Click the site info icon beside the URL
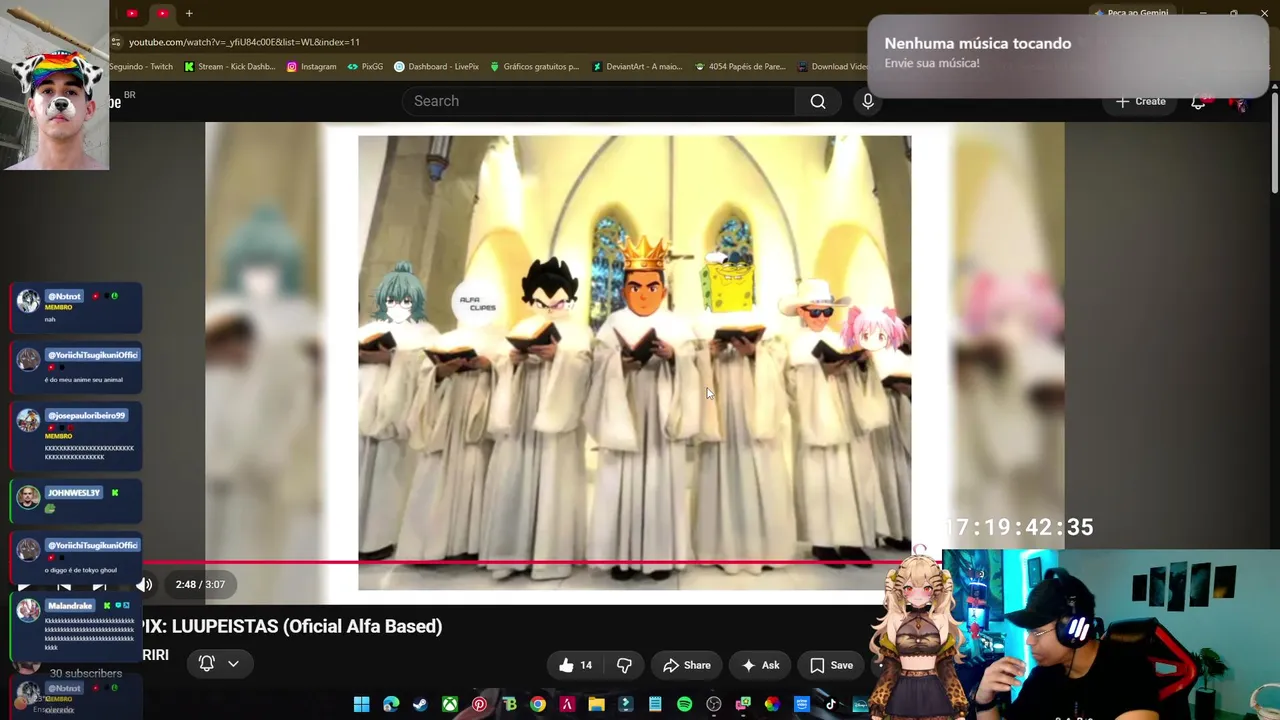Image resolution: width=1280 pixels, height=720 pixels. tap(117, 42)
